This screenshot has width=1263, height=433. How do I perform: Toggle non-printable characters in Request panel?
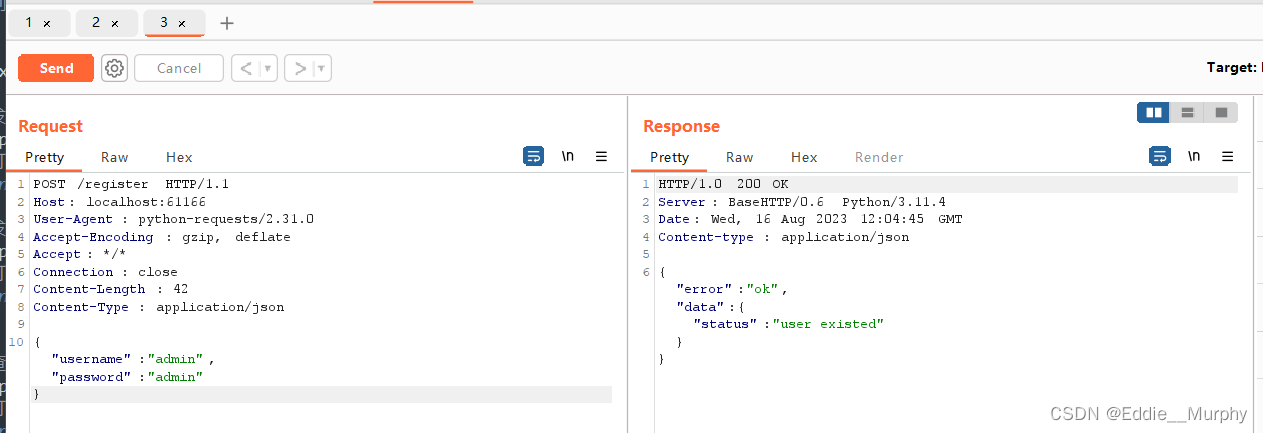click(568, 156)
